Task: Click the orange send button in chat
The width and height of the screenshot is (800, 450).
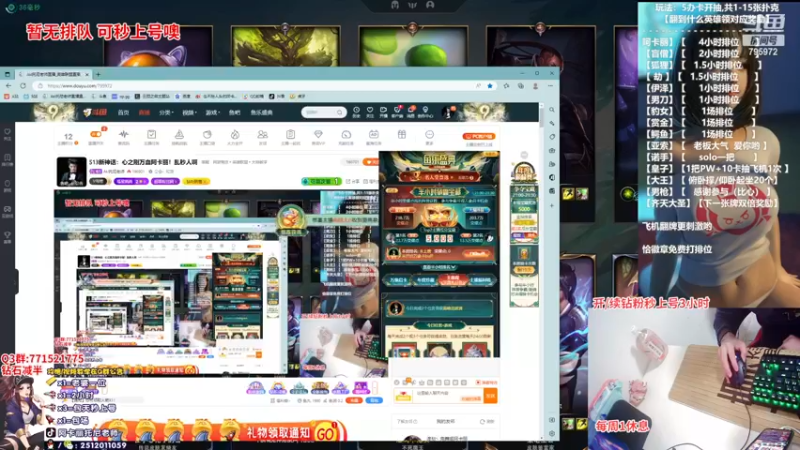Action: click(490, 395)
